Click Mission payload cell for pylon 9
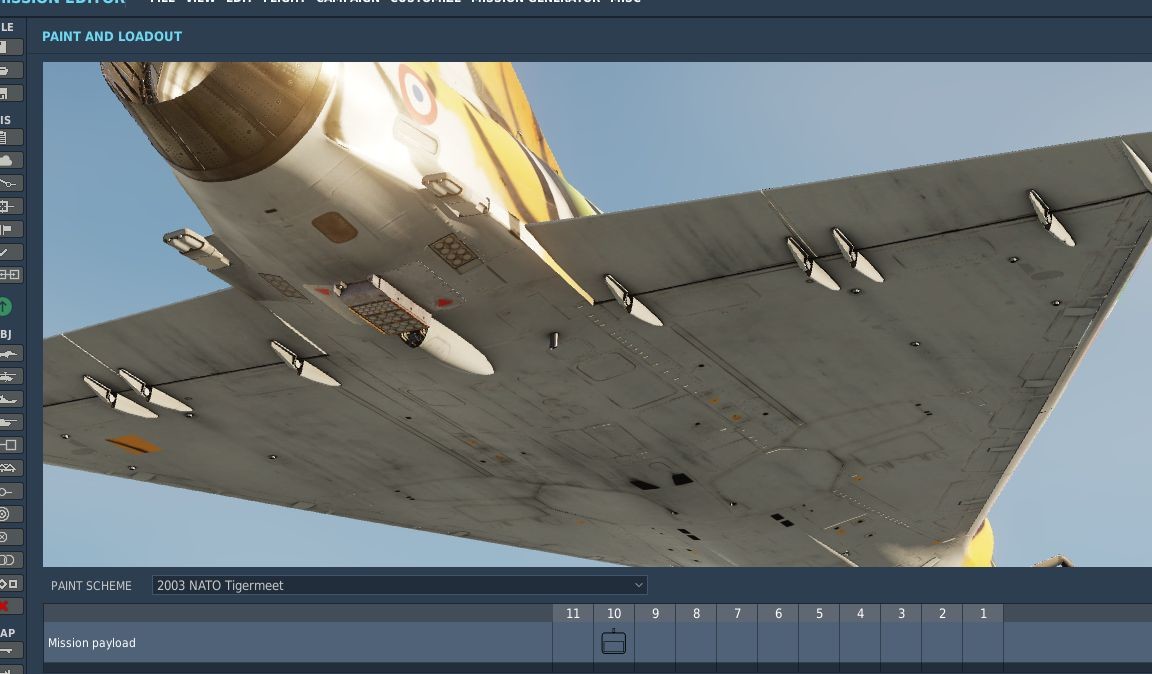The image size is (1152, 674). [x=655, y=642]
